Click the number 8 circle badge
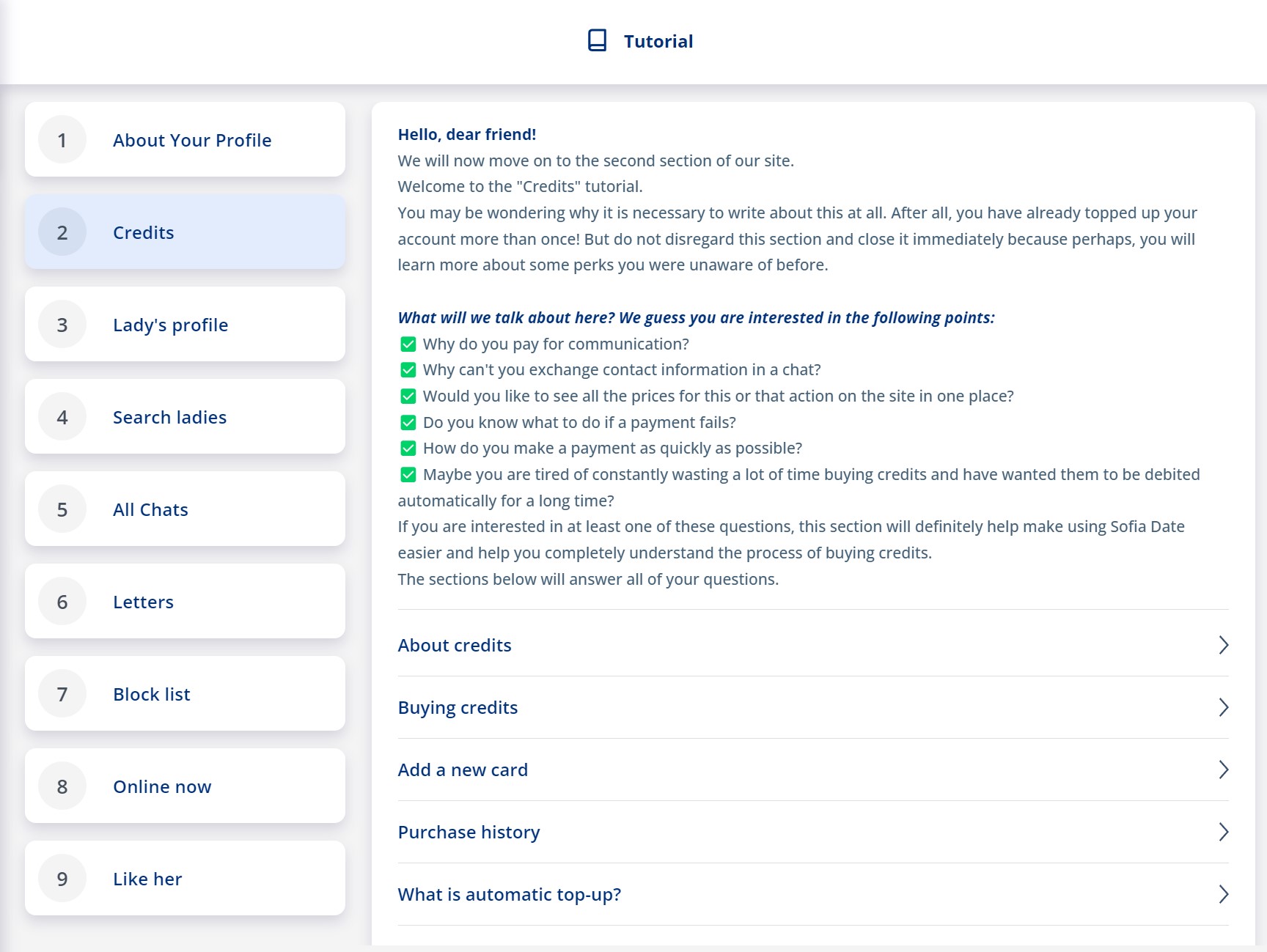 62,786
